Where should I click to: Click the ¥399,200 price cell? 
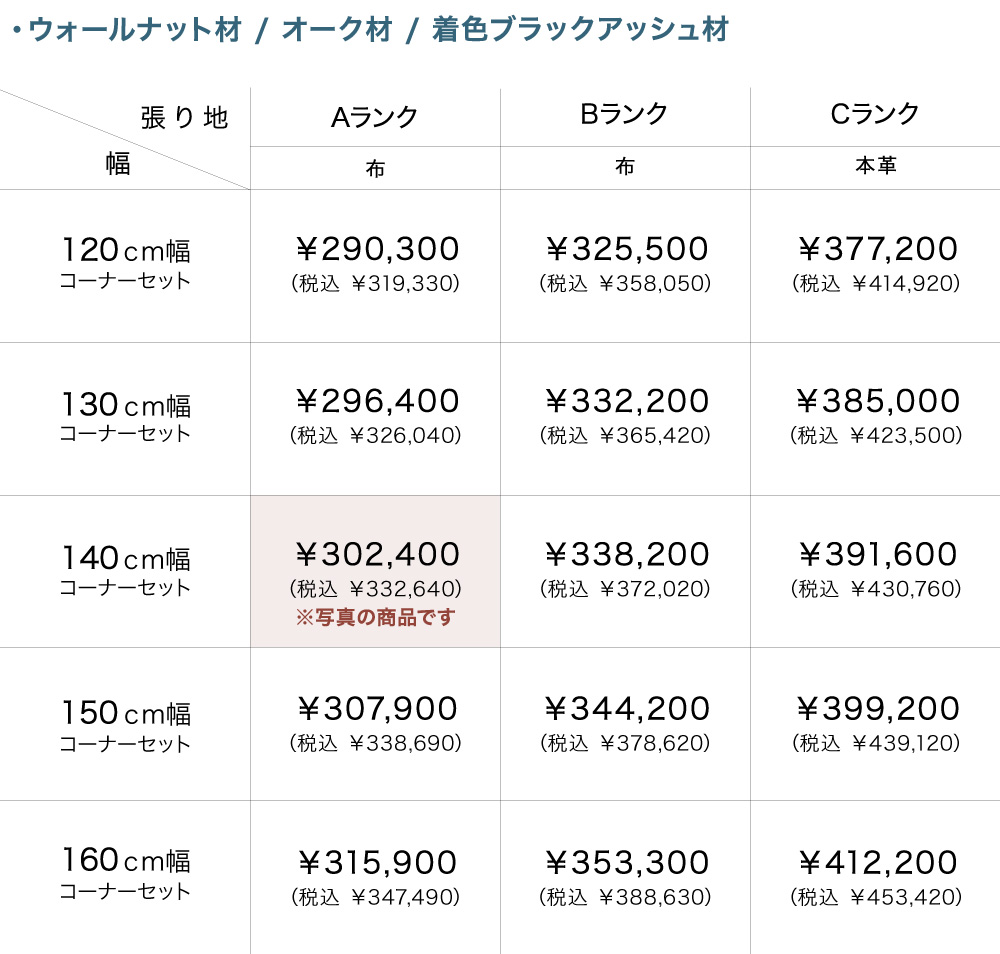[x=878, y=709]
